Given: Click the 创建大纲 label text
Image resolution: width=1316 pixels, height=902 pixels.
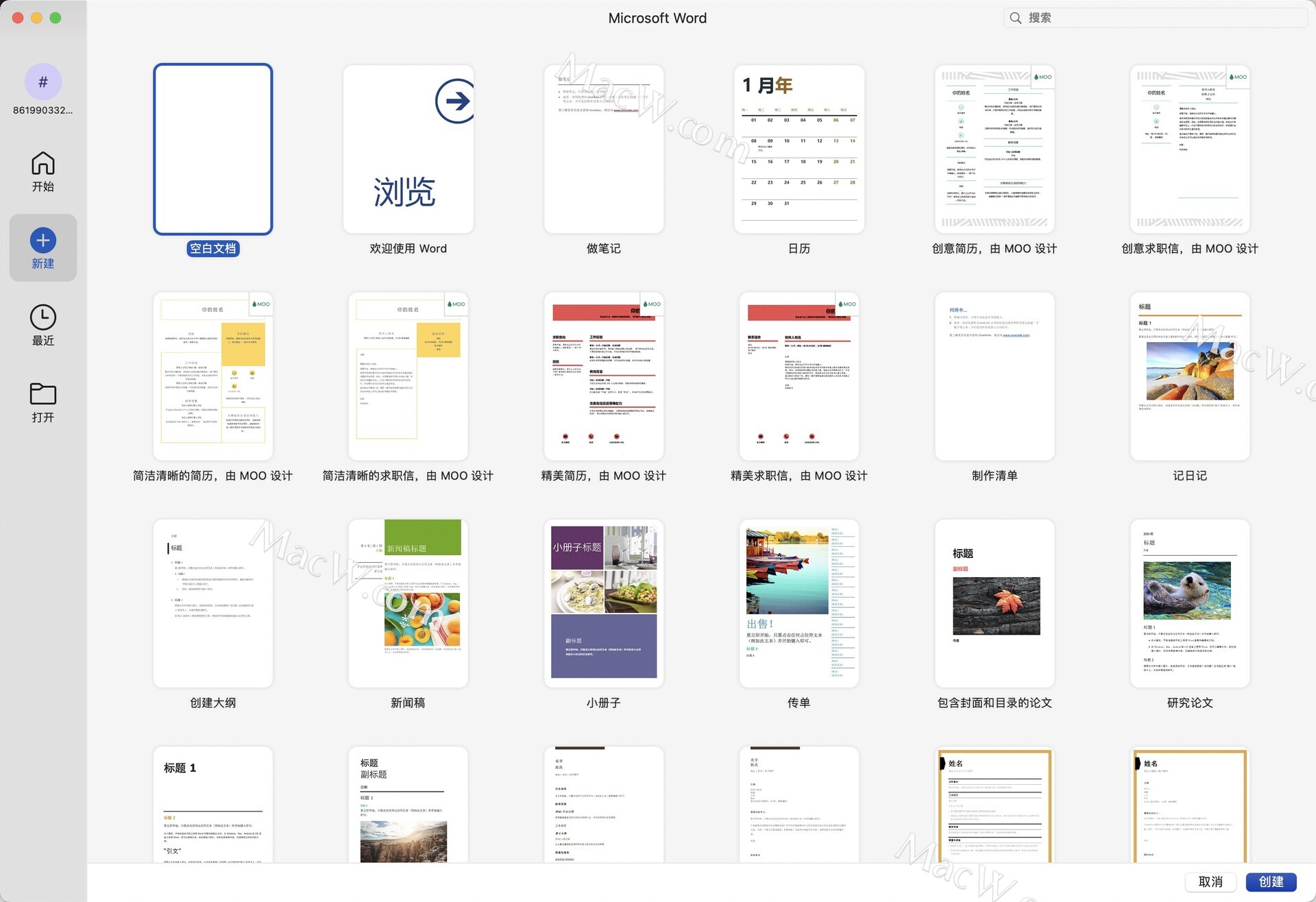Looking at the screenshot, I should pos(213,703).
